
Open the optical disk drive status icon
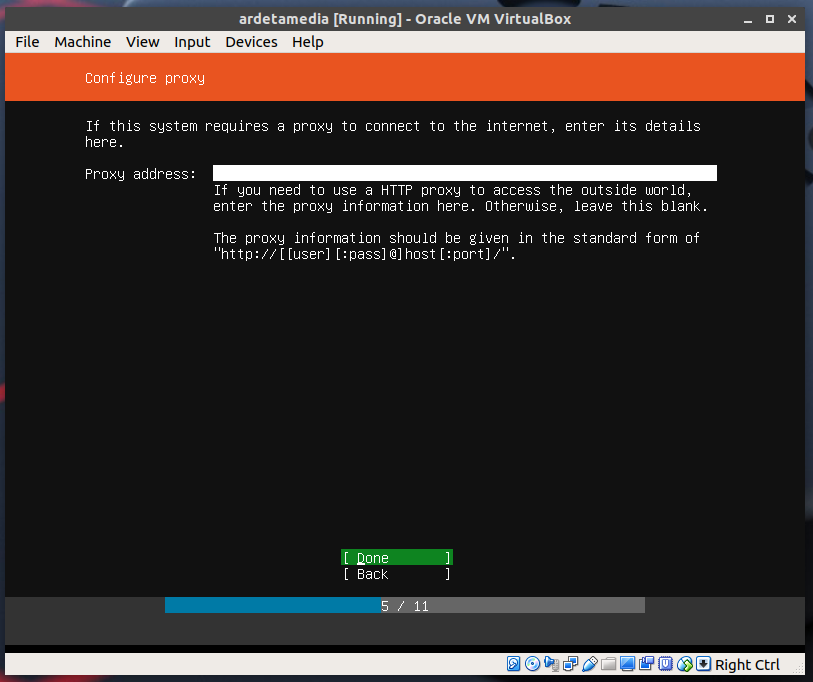pyautogui.click(x=533, y=664)
